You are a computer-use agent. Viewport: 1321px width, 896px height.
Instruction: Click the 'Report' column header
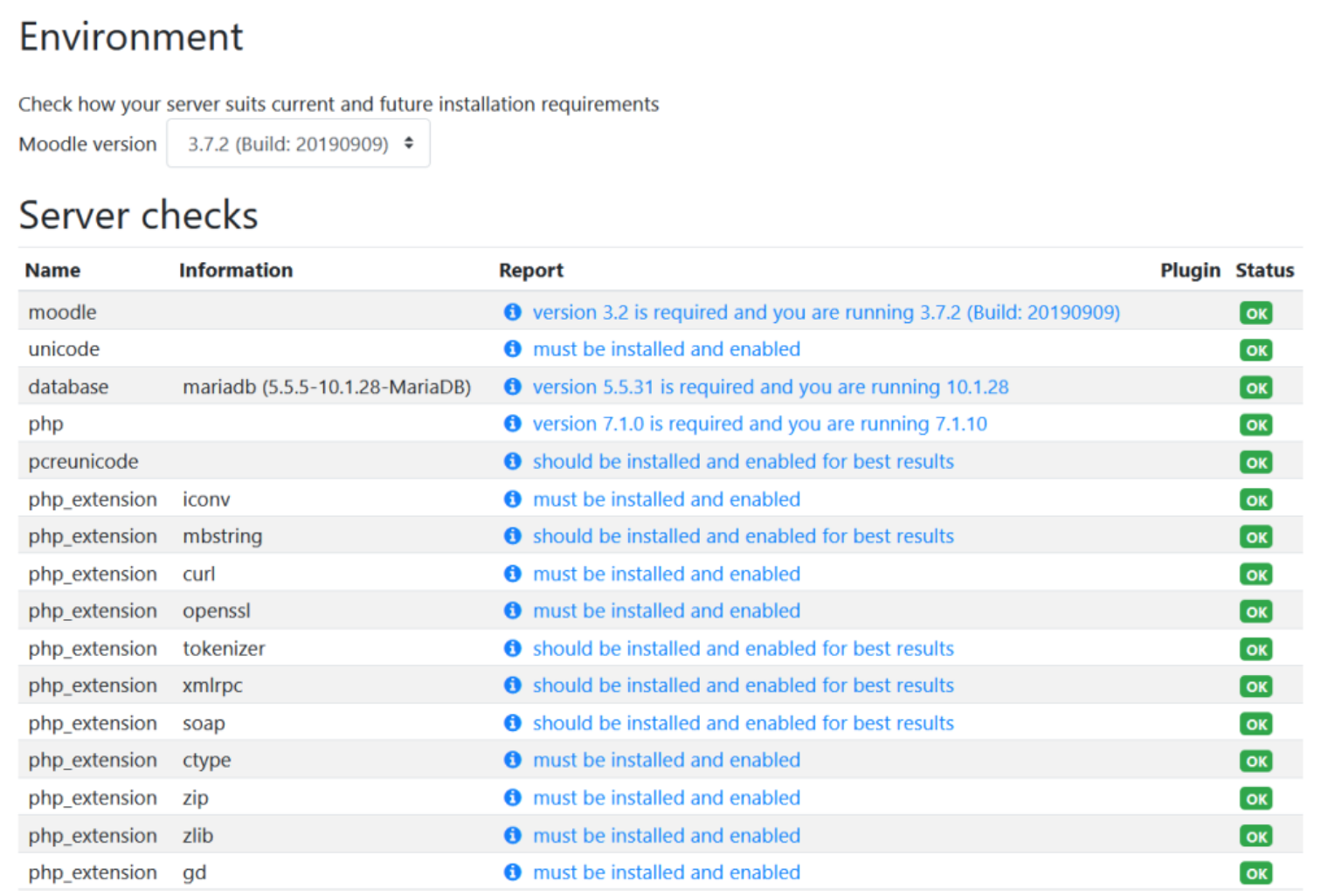pyautogui.click(x=531, y=271)
